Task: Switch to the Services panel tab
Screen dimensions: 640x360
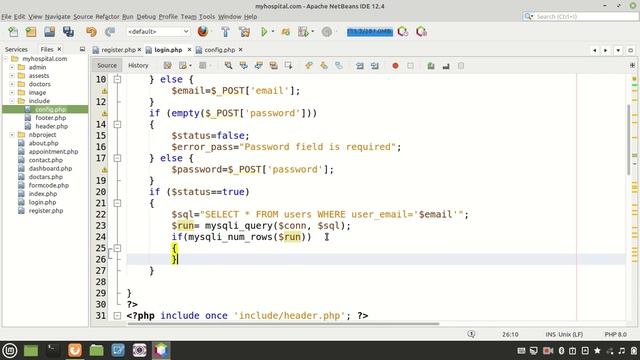Action: (16, 49)
